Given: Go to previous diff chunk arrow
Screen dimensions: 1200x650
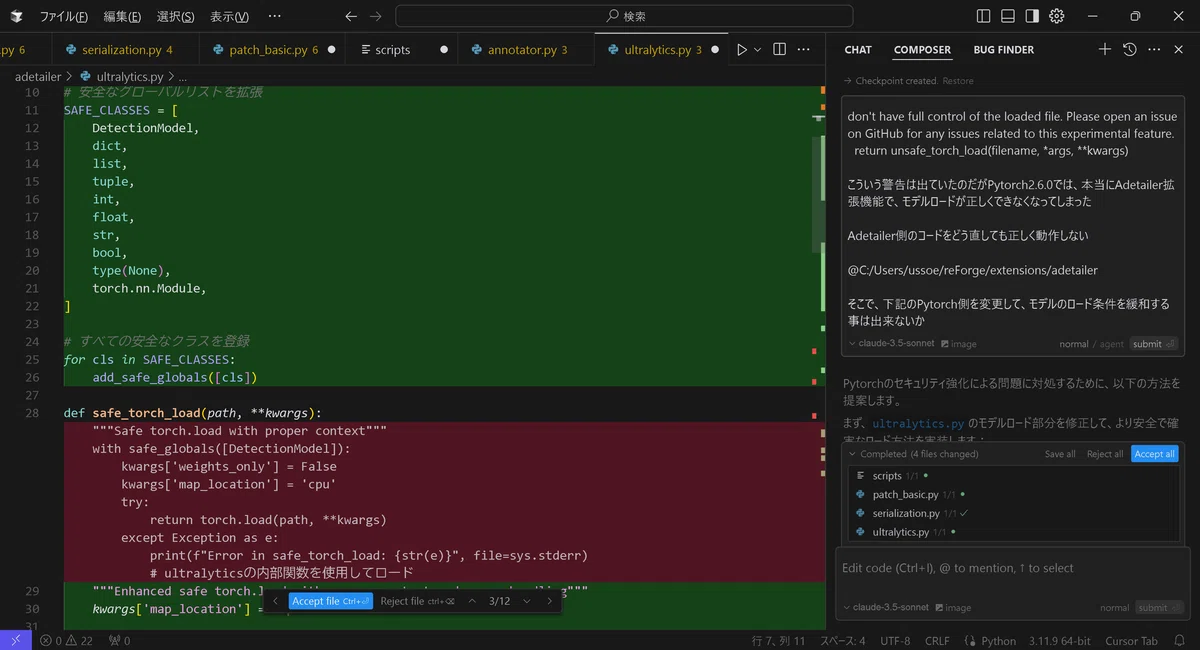Looking at the screenshot, I should (472, 601).
